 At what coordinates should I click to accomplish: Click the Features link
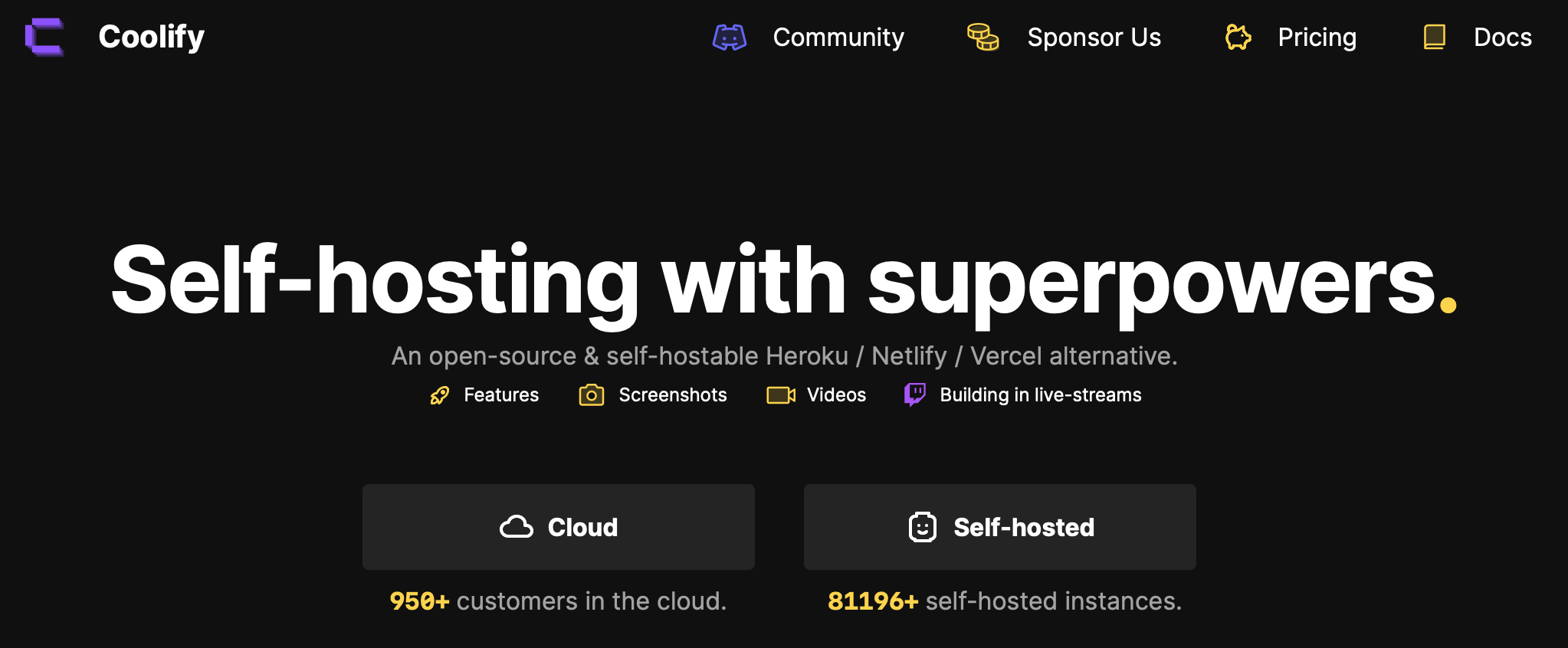[x=500, y=394]
